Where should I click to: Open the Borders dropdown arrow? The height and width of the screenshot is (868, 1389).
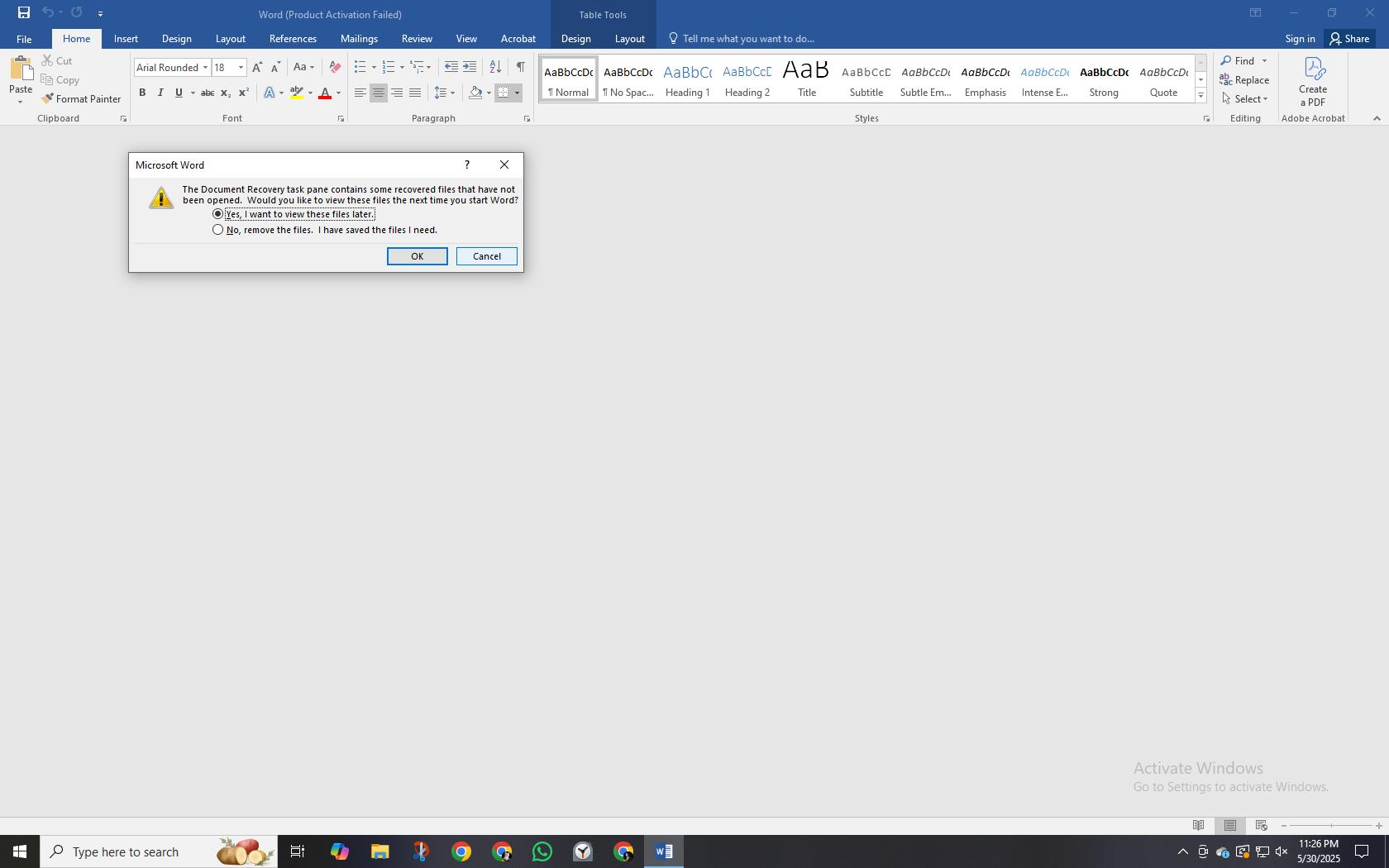[x=518, y=93]
